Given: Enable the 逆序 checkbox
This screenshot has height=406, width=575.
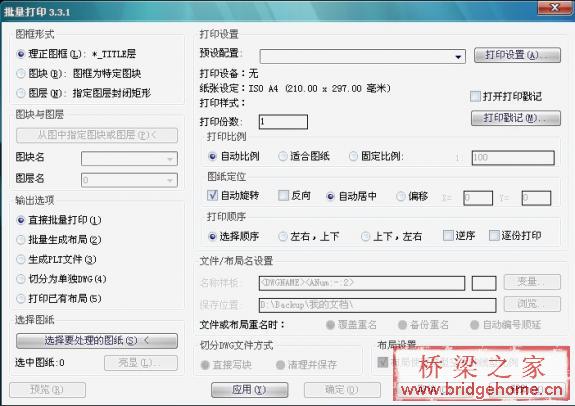Looking at the screenshot, I should coord(448,235).
